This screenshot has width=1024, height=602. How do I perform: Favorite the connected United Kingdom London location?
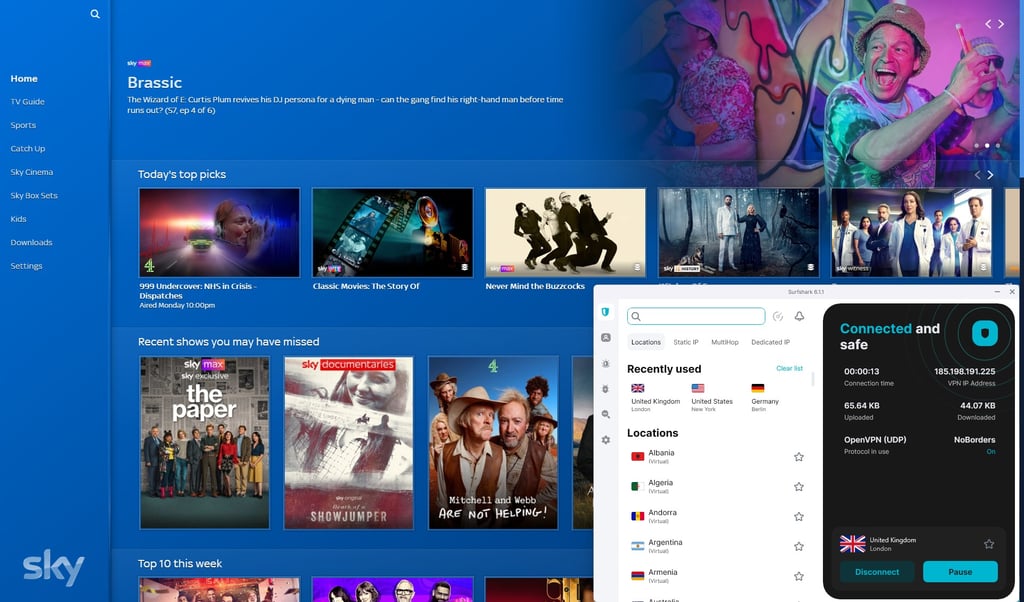[x=989, y=544]
